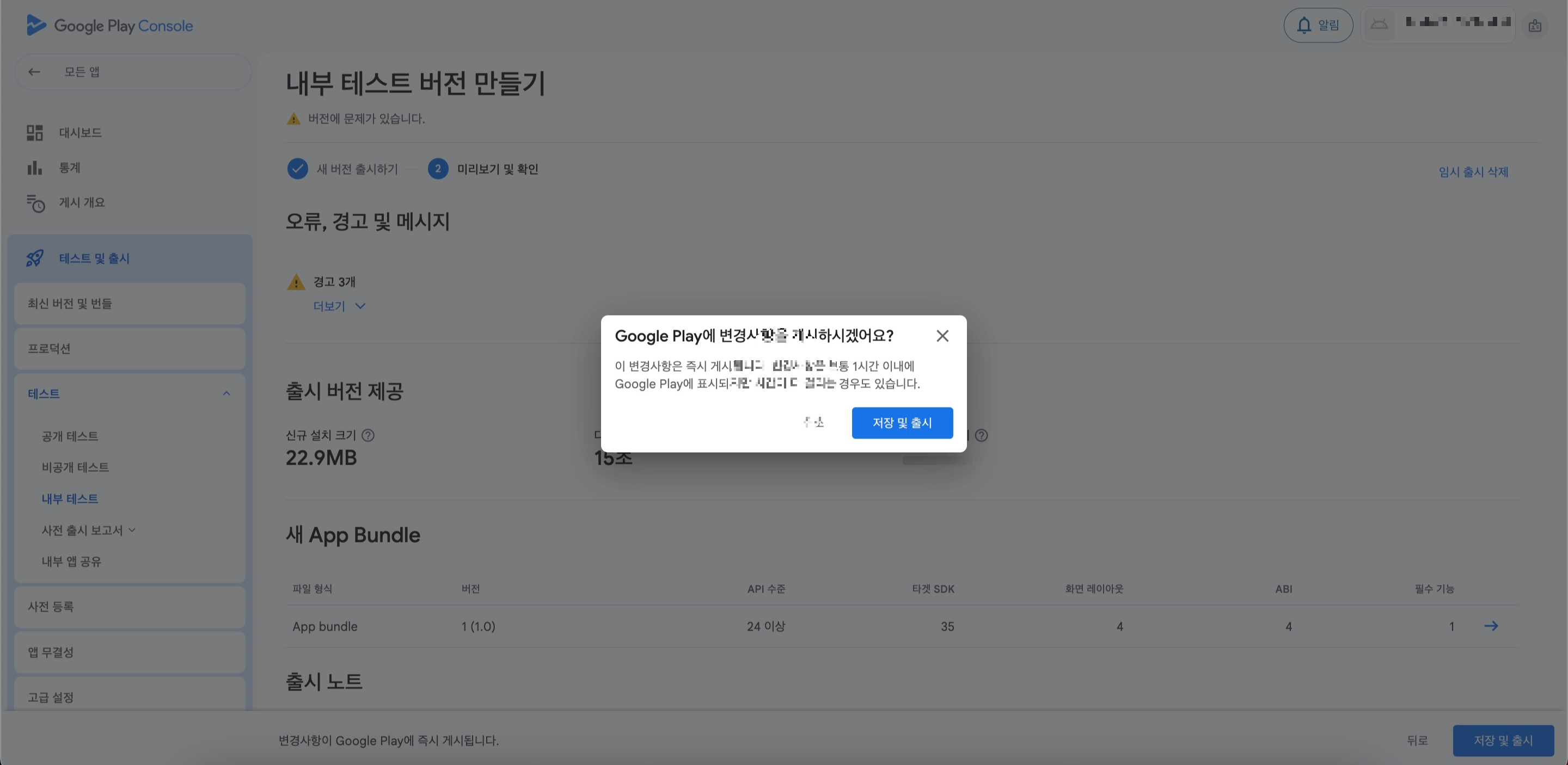Open App bundle details with the right arrow

pos(1491,626)
